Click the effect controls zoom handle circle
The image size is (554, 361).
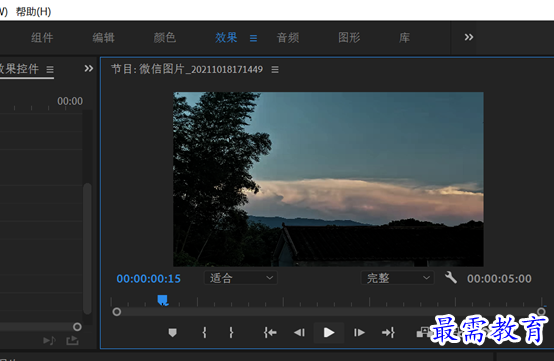pos(77,327)
